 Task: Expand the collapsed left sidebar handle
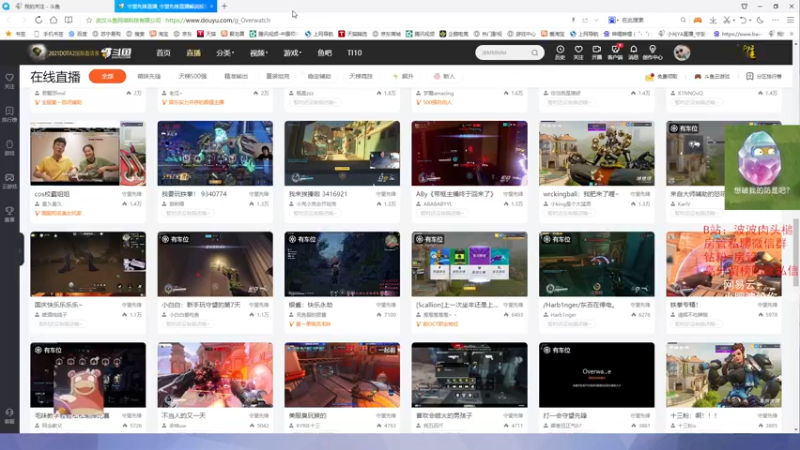click(x=20, y=249)
